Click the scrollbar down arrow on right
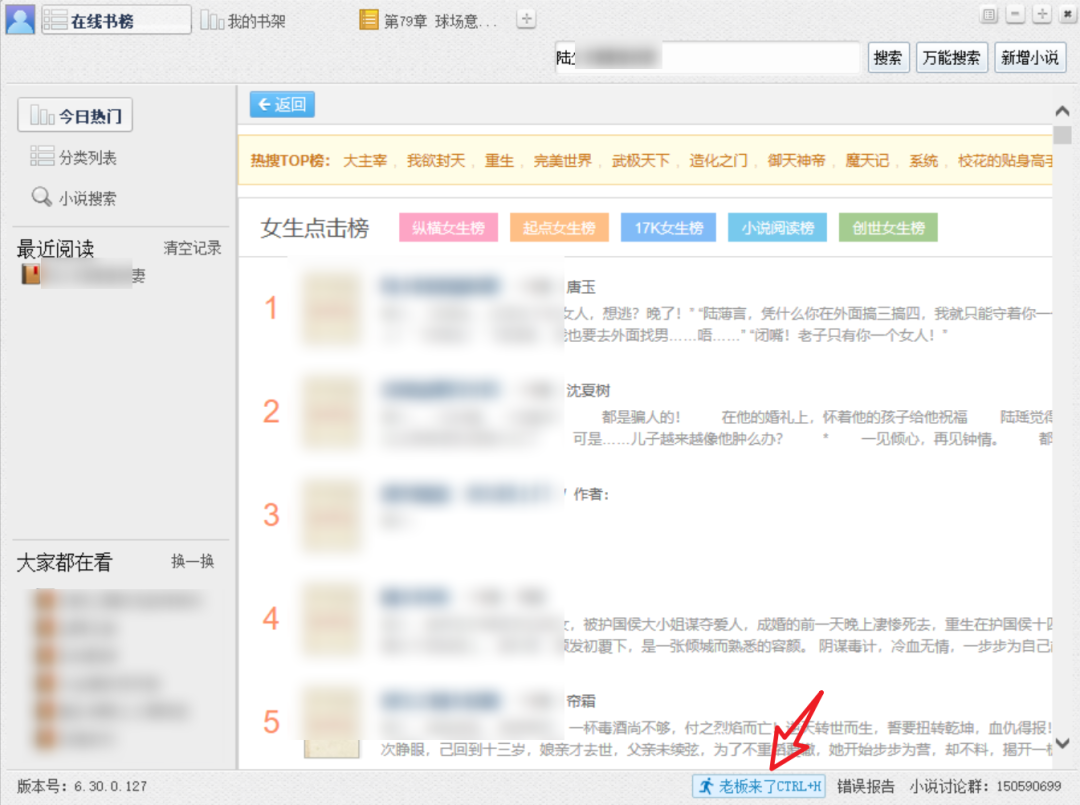Viewport: 1080px width, 805px height. click(1063, 745)
